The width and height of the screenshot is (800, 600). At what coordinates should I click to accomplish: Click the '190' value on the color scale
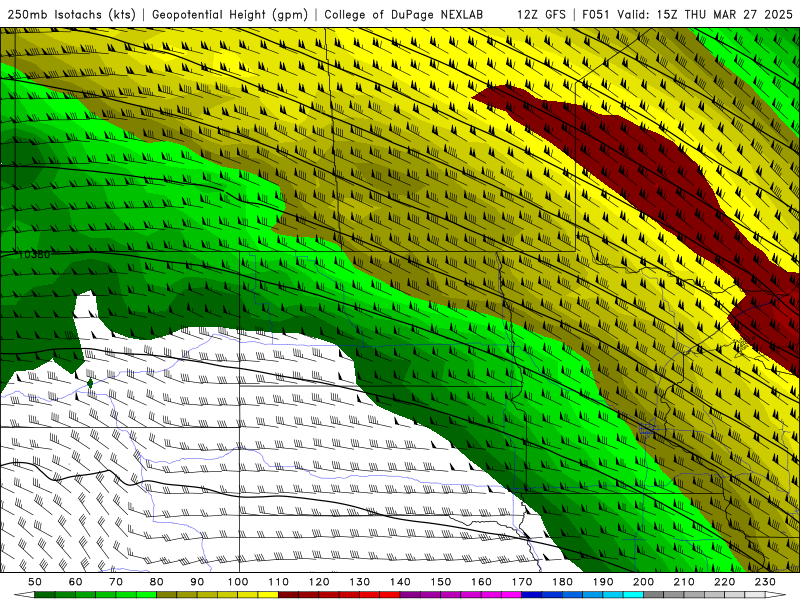pos(603,582)
